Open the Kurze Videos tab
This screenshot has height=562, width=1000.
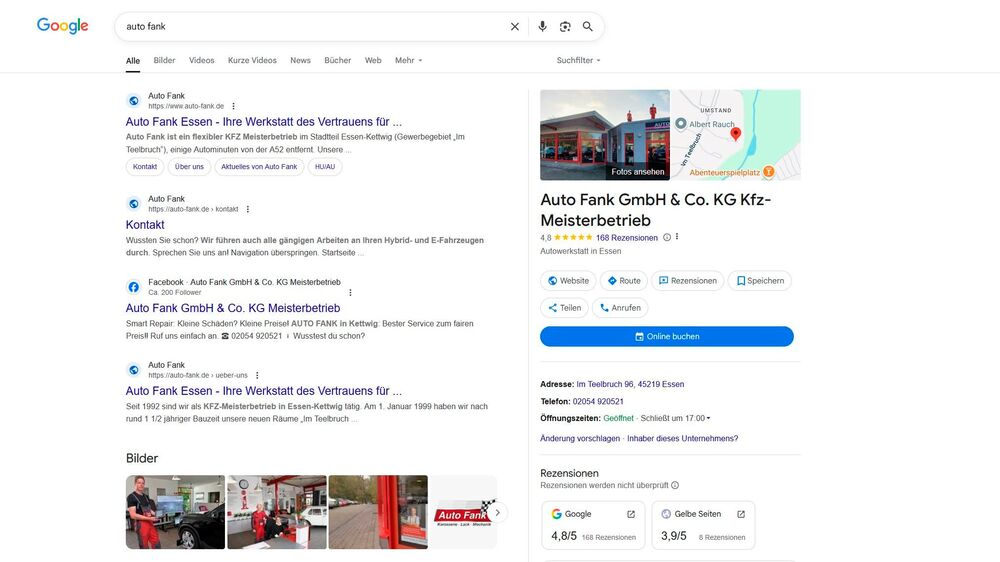pos(252,61)
